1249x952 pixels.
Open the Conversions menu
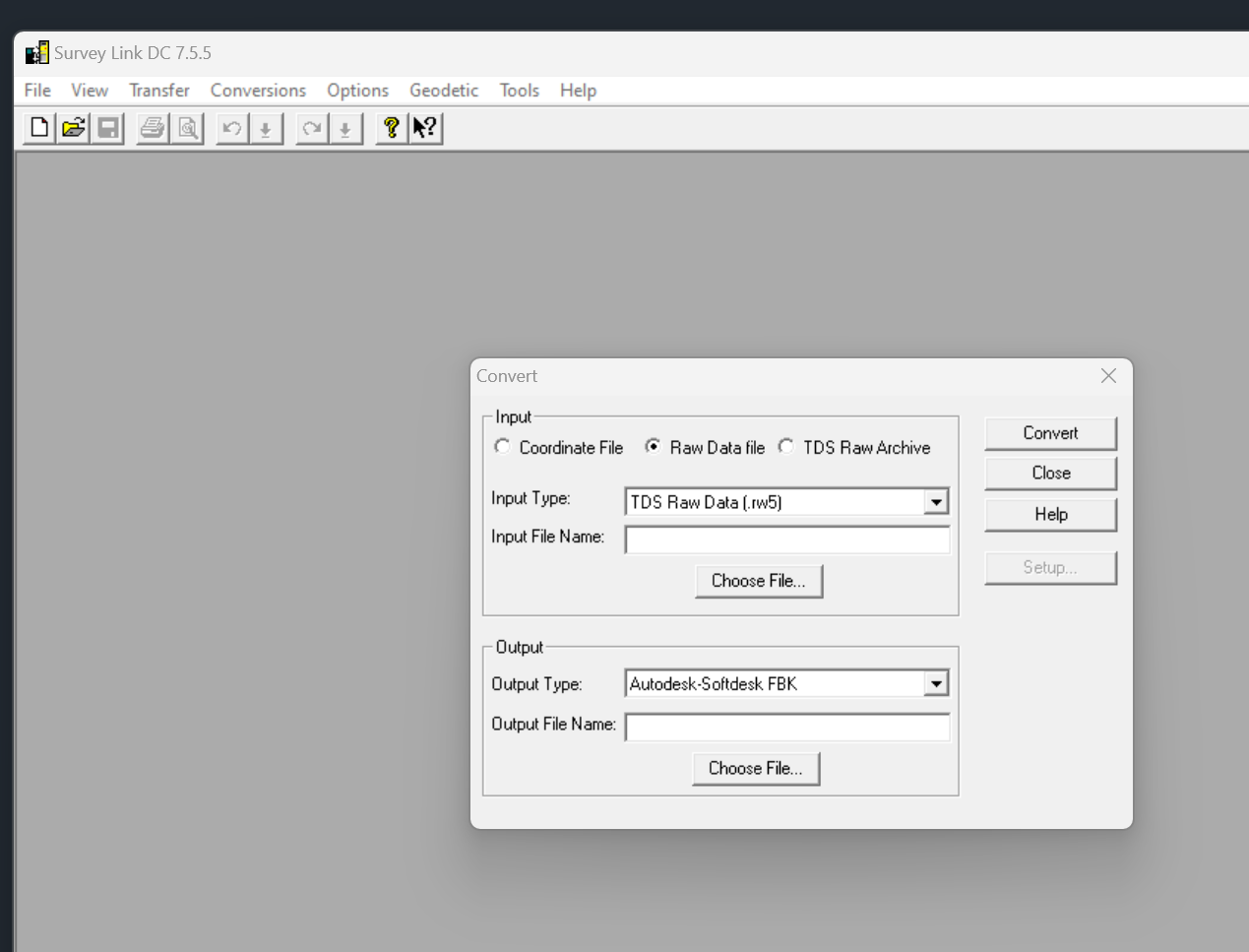point(257,90)
